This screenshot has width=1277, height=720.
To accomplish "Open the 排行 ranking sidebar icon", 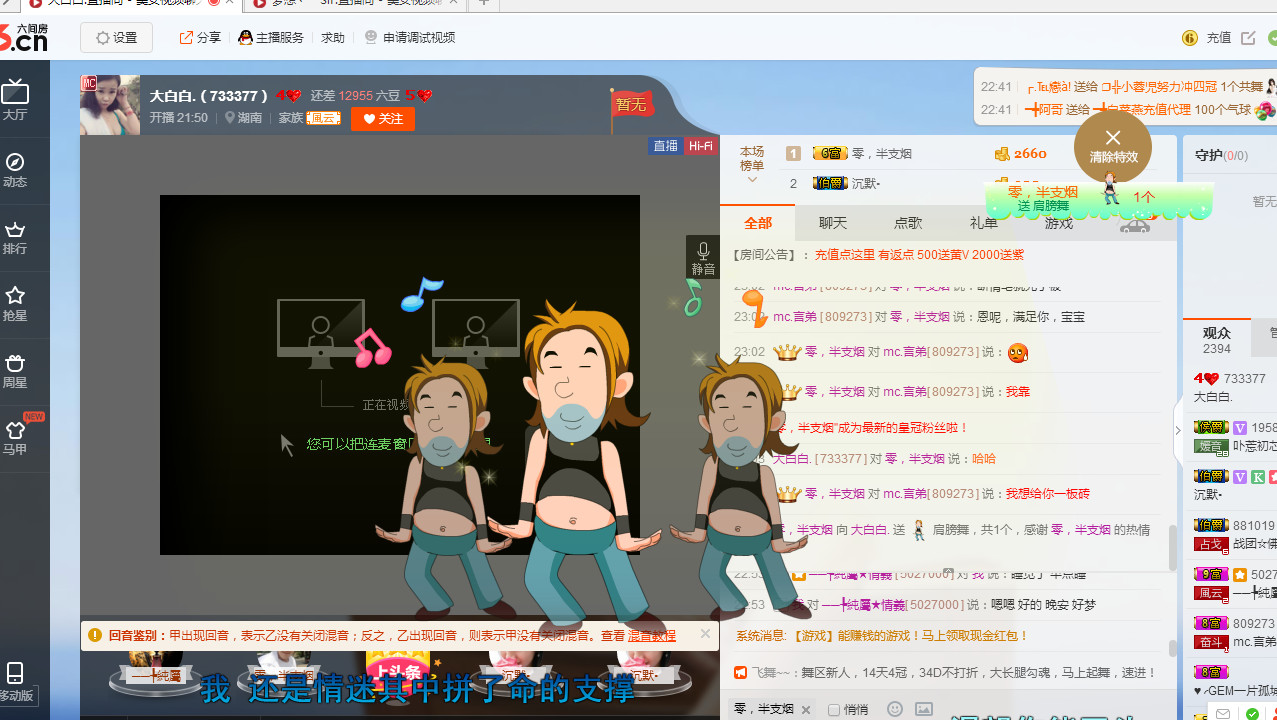I will coord(15,237).
